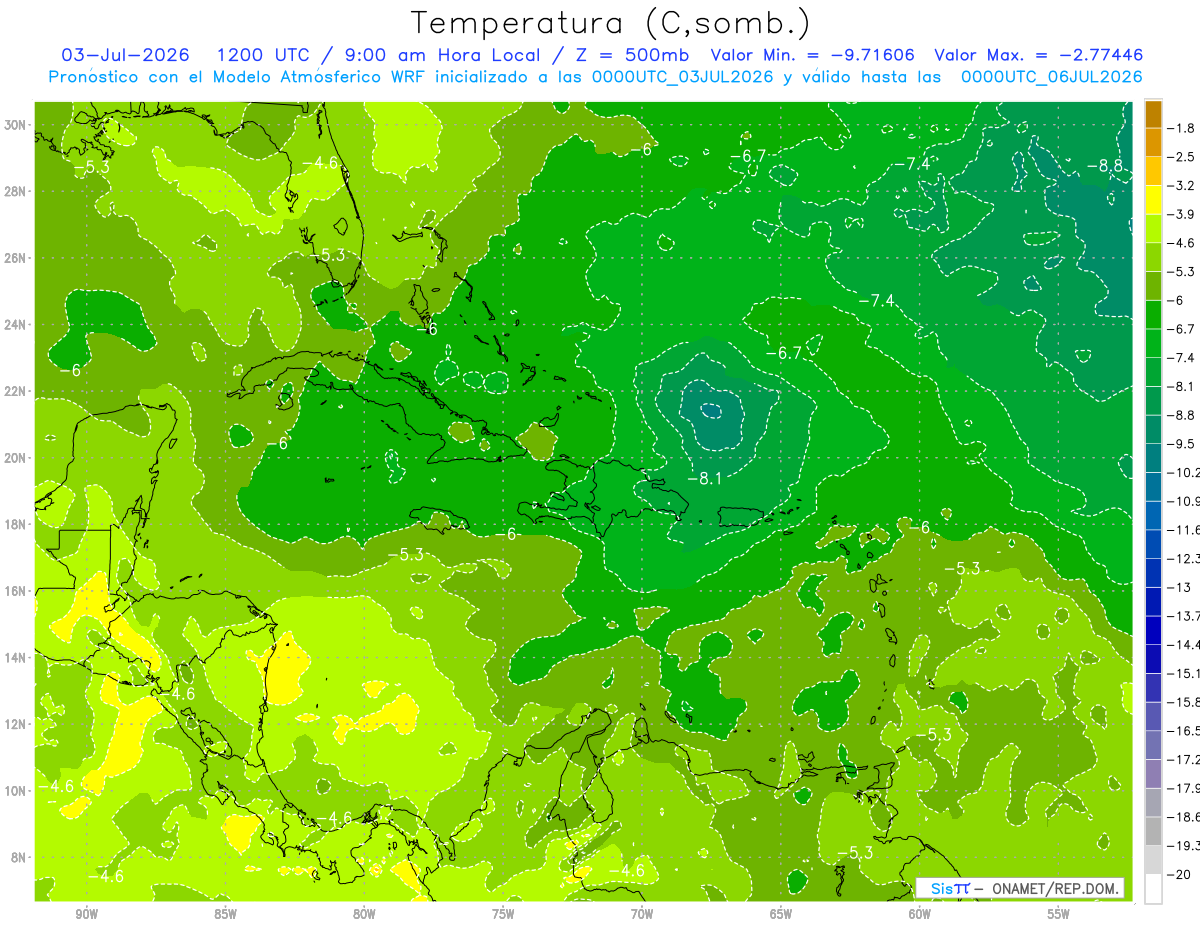Click the -13 label on the color scale
This screenshot has width=1200, height=927.
(x=1180, y=587)
